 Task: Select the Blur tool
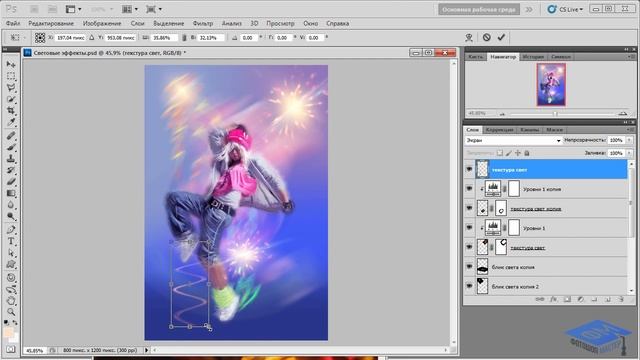coord(11,205)
